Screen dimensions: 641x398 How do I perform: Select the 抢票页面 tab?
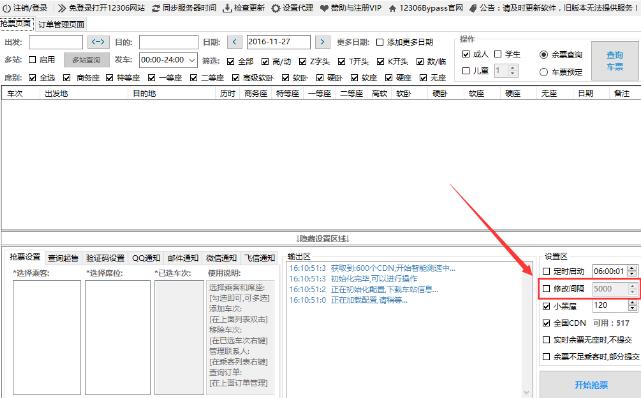[17, 24]
